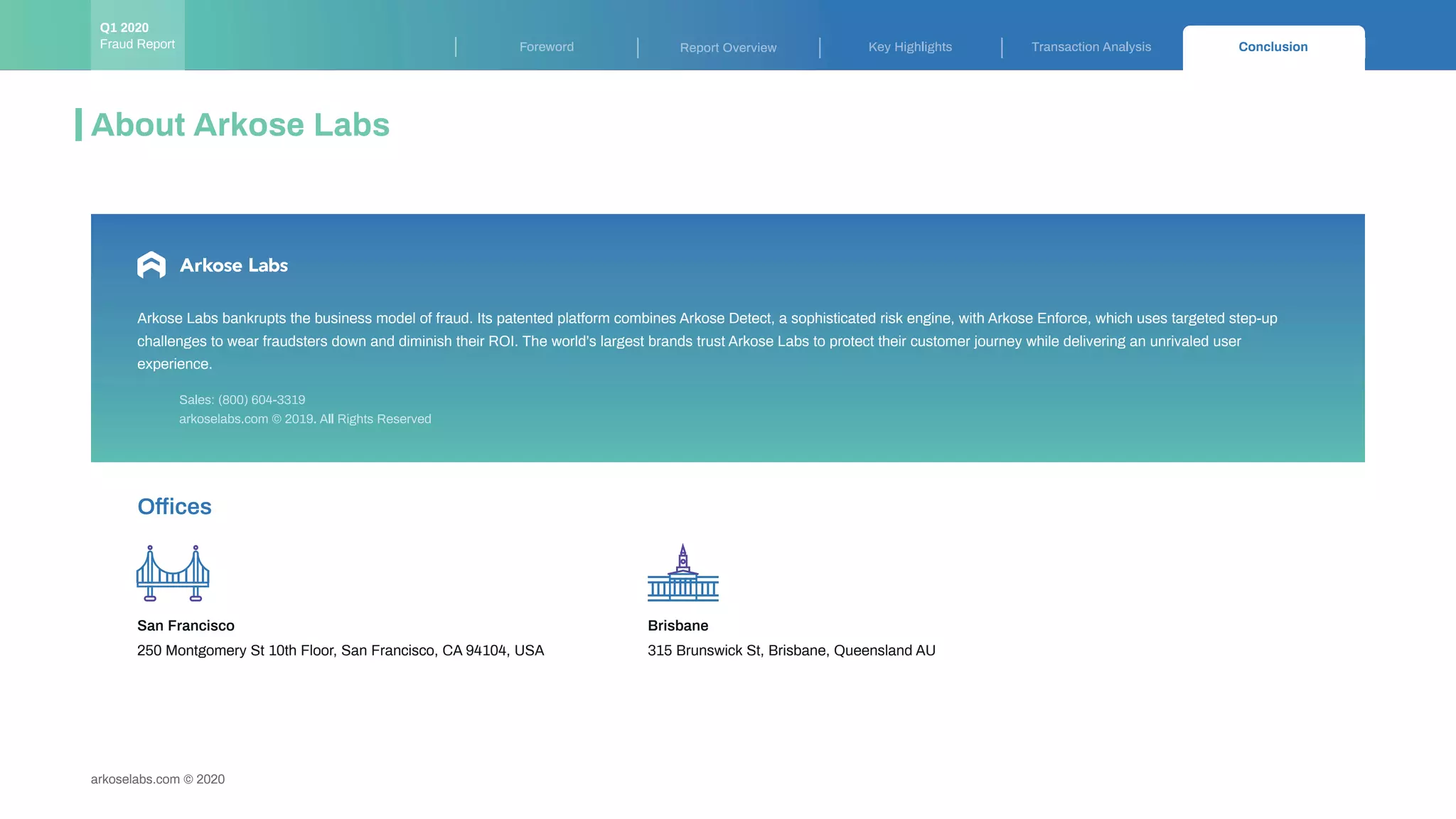
Task: Click the San Francisco office name
Action: (x=186, y=626)
